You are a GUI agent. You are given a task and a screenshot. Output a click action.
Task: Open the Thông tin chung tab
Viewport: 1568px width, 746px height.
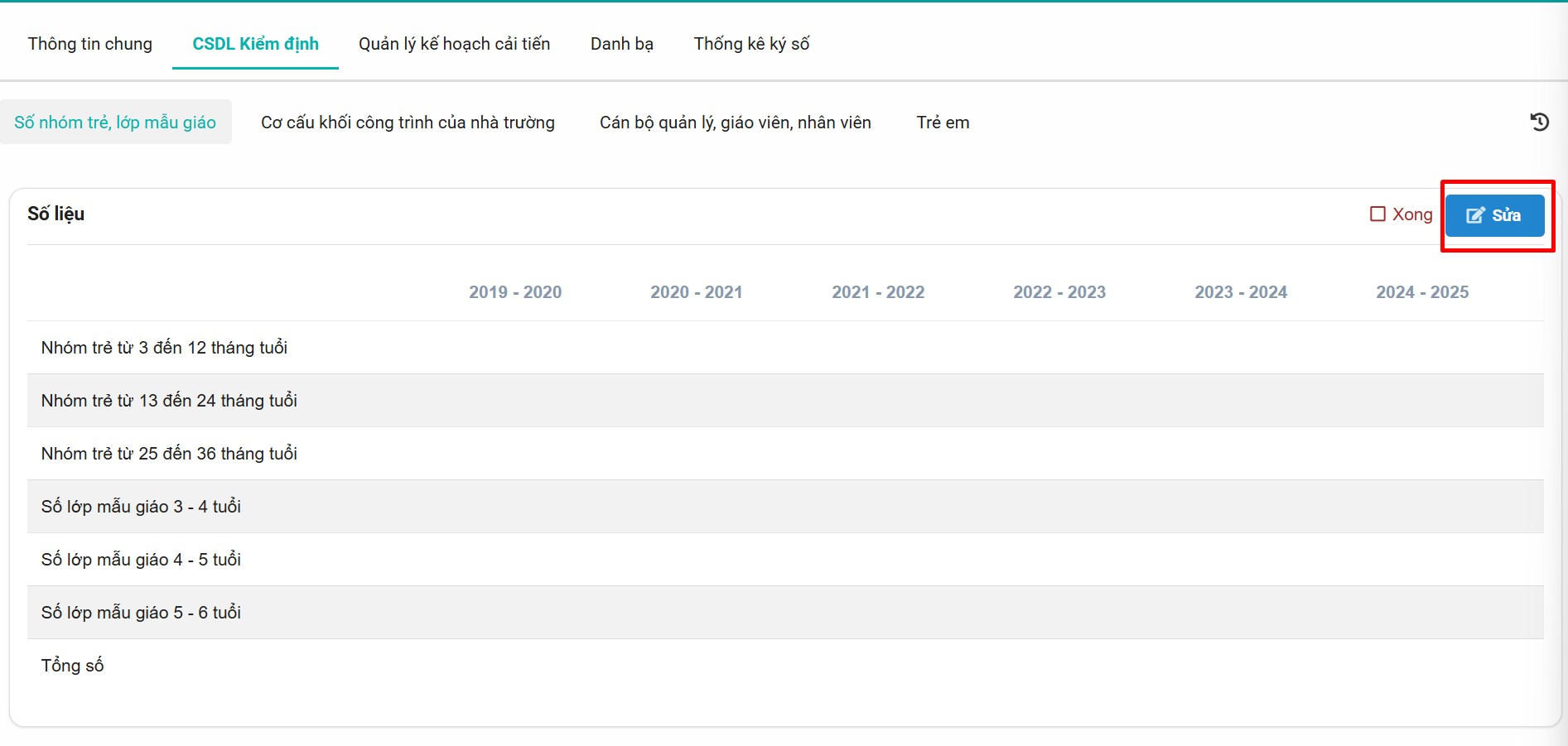point(90,44)
